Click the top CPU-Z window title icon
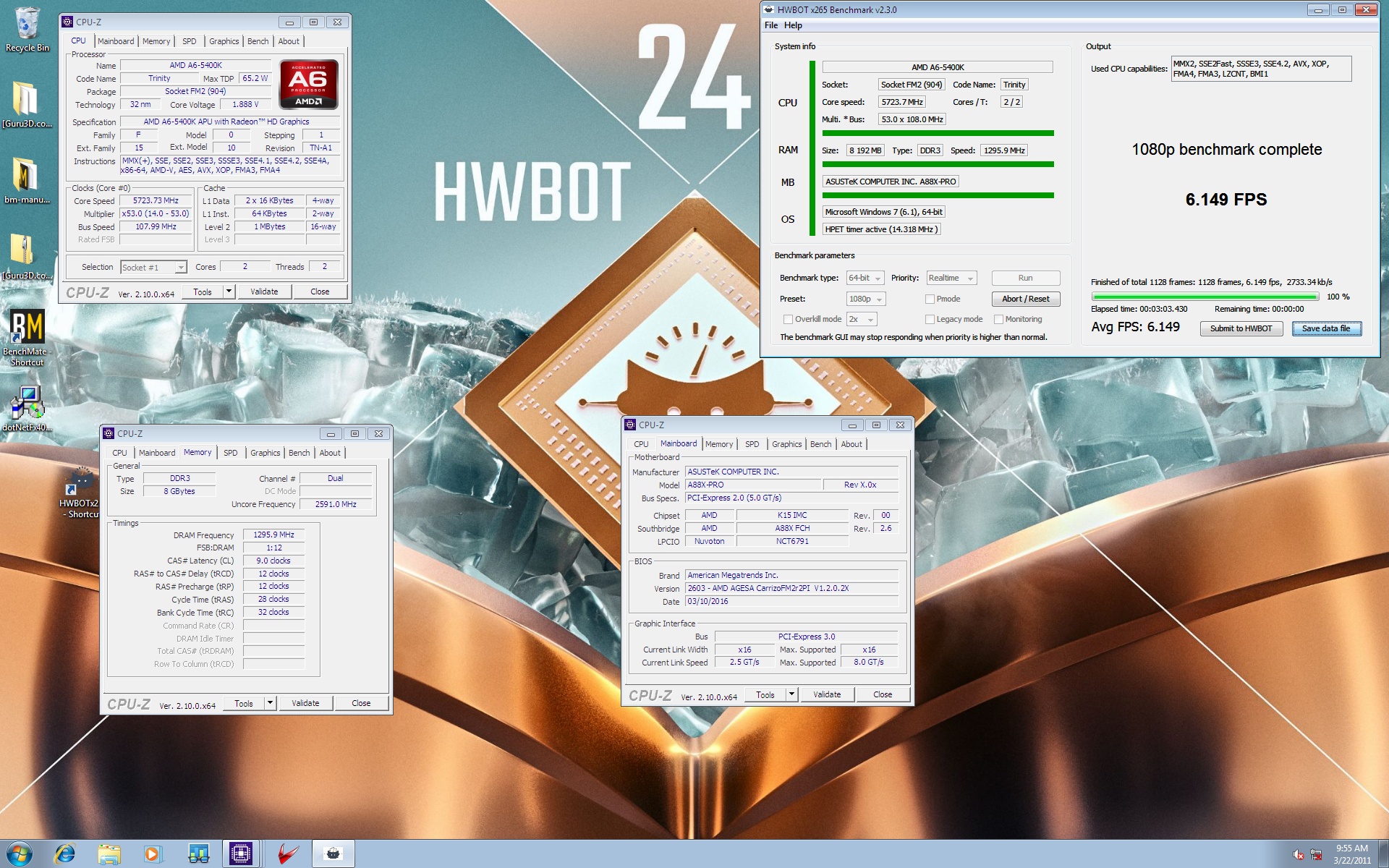1389x868 pixels. (x=67, y=22)
